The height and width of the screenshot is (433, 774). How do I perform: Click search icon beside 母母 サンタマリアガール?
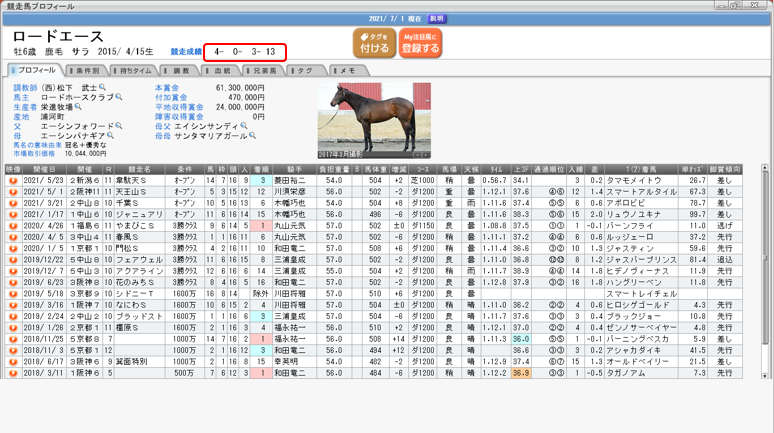coord(253,135)
